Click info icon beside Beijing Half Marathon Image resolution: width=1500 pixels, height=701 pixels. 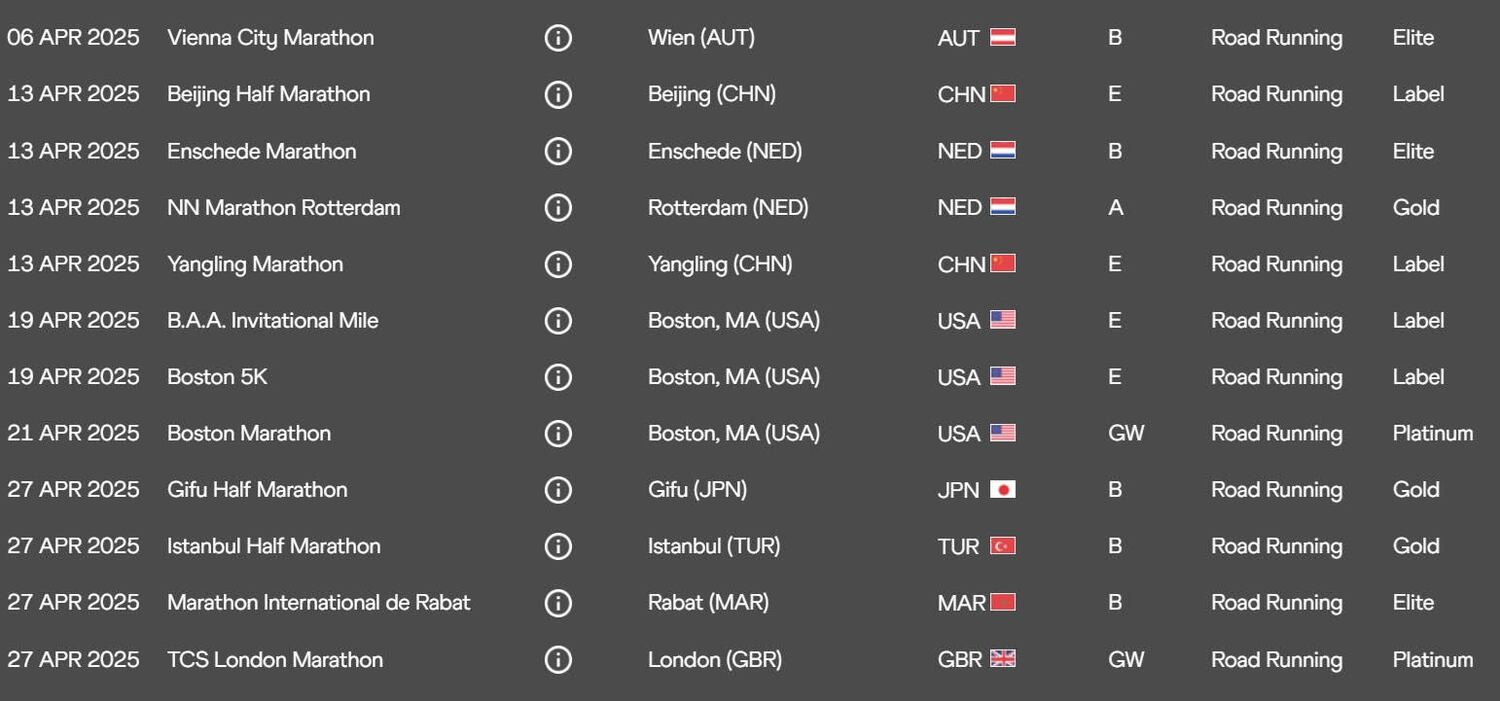click(558, 95)
